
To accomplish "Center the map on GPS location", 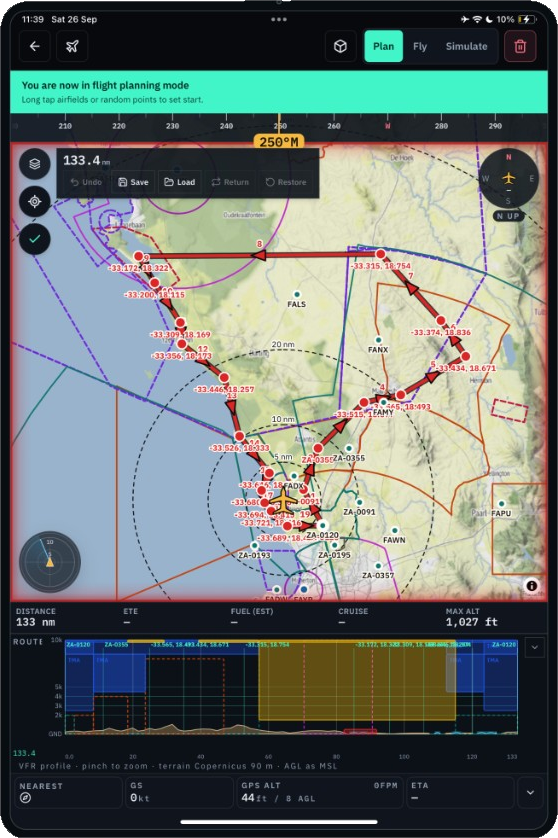I will (35, 201).
